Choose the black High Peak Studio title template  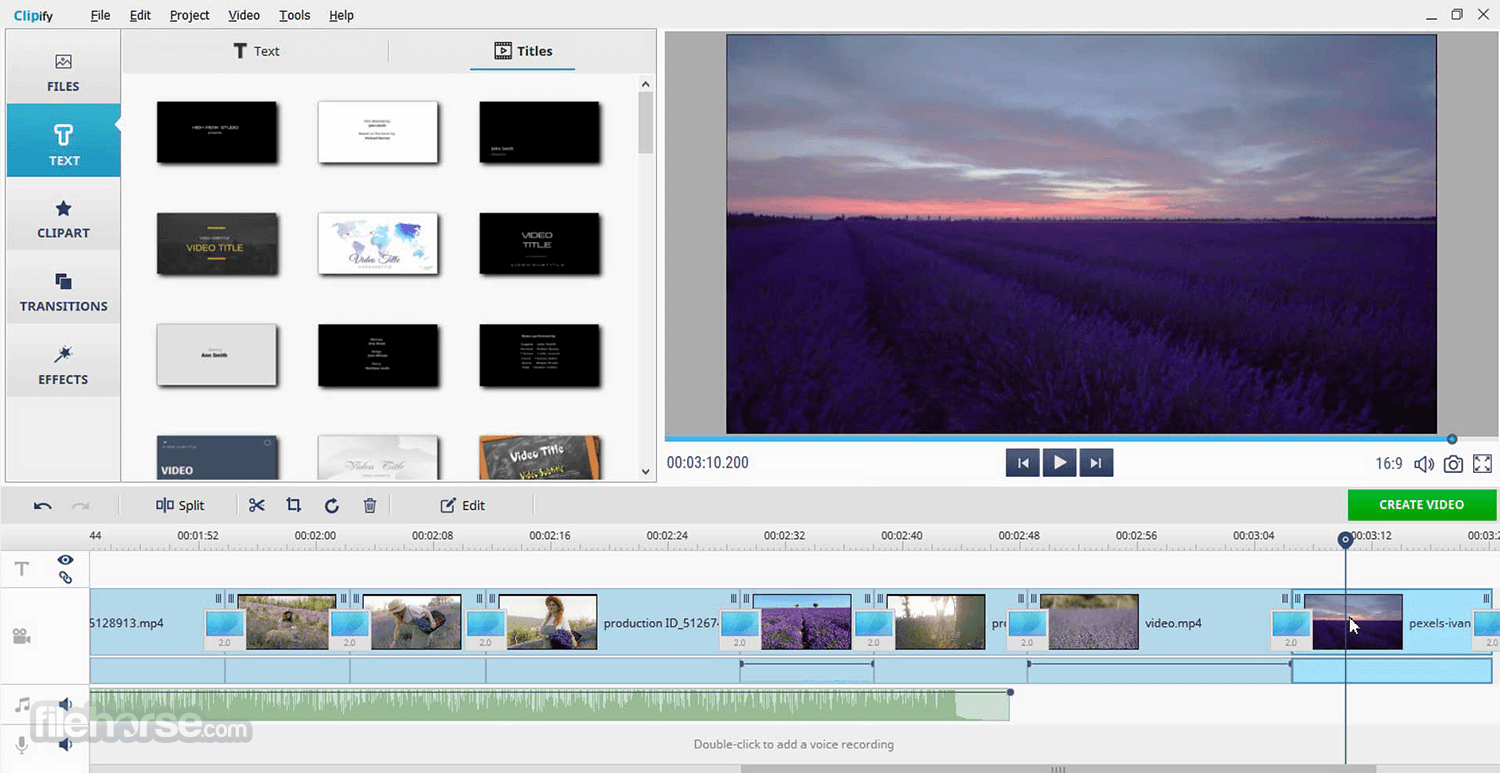point(217,131)
